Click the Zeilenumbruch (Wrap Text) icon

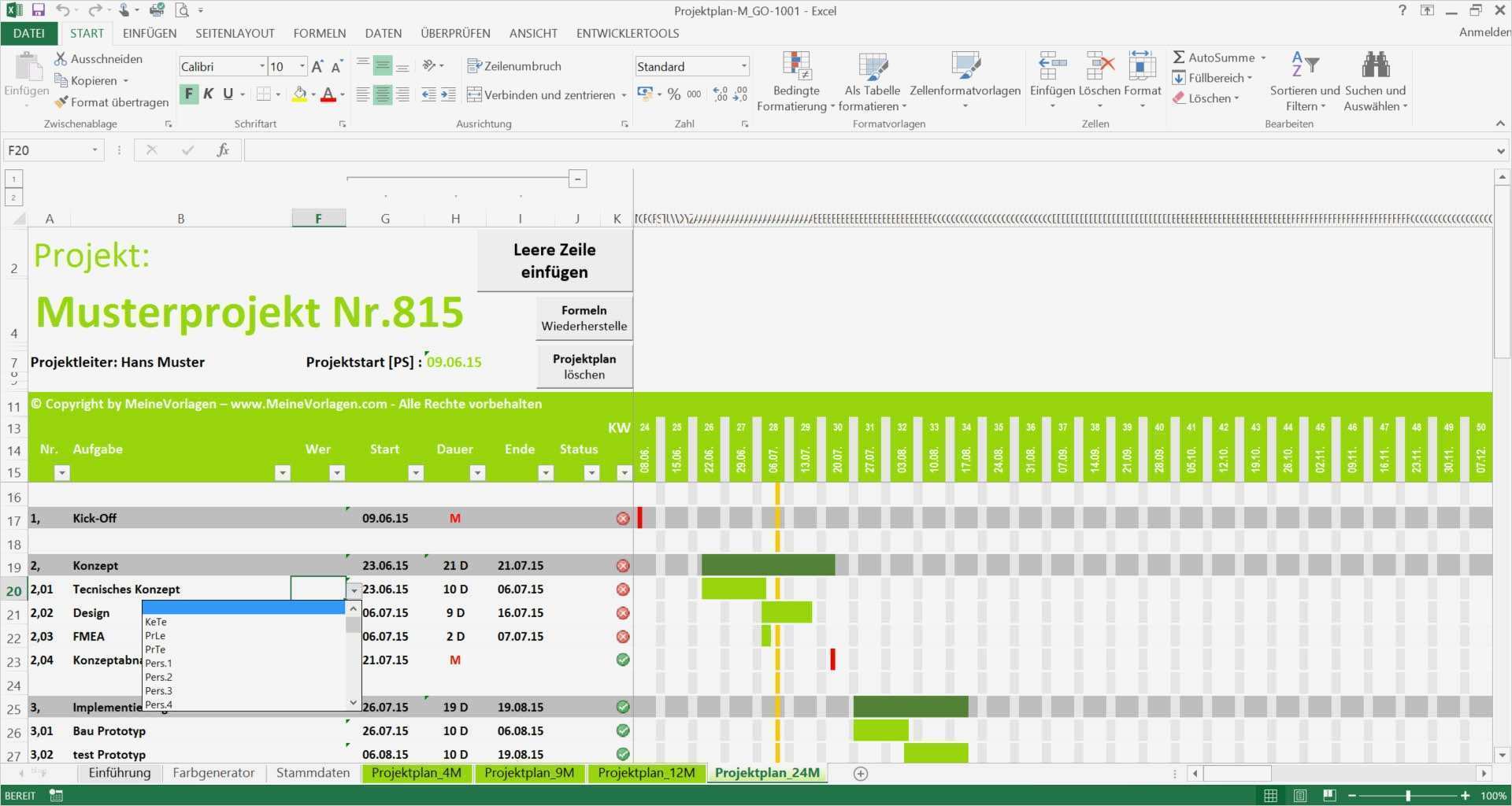[x=474, y=66]
